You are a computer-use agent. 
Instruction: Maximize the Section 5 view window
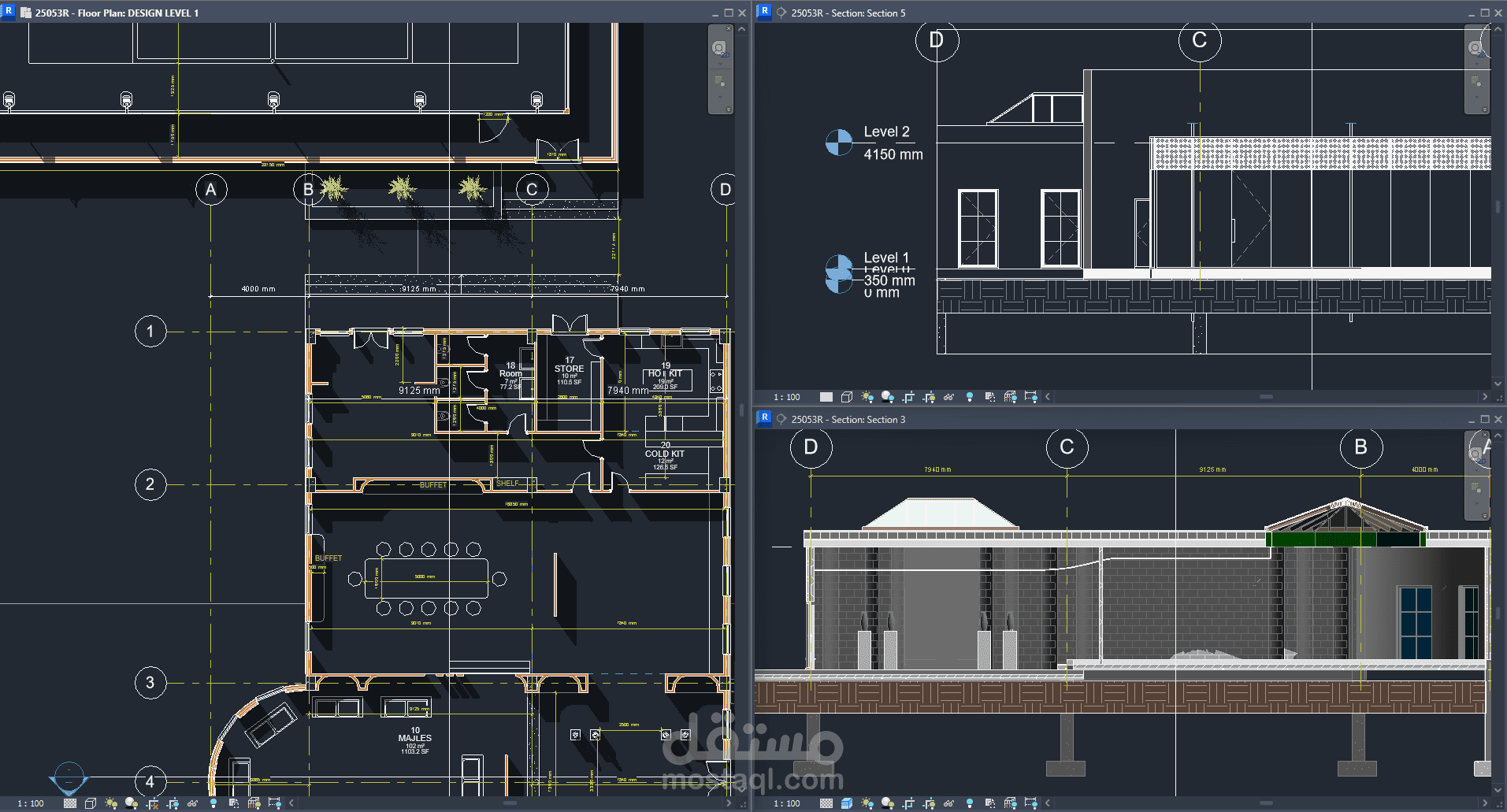coord(1485,13)
